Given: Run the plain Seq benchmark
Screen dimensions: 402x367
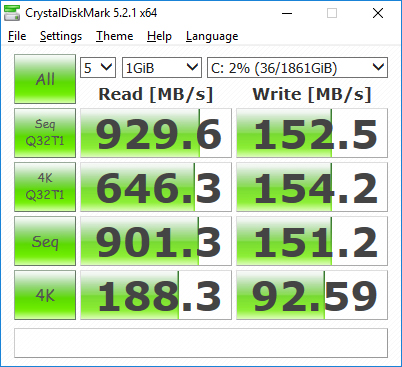Looking at the screenshot, I should coord(45,241).
